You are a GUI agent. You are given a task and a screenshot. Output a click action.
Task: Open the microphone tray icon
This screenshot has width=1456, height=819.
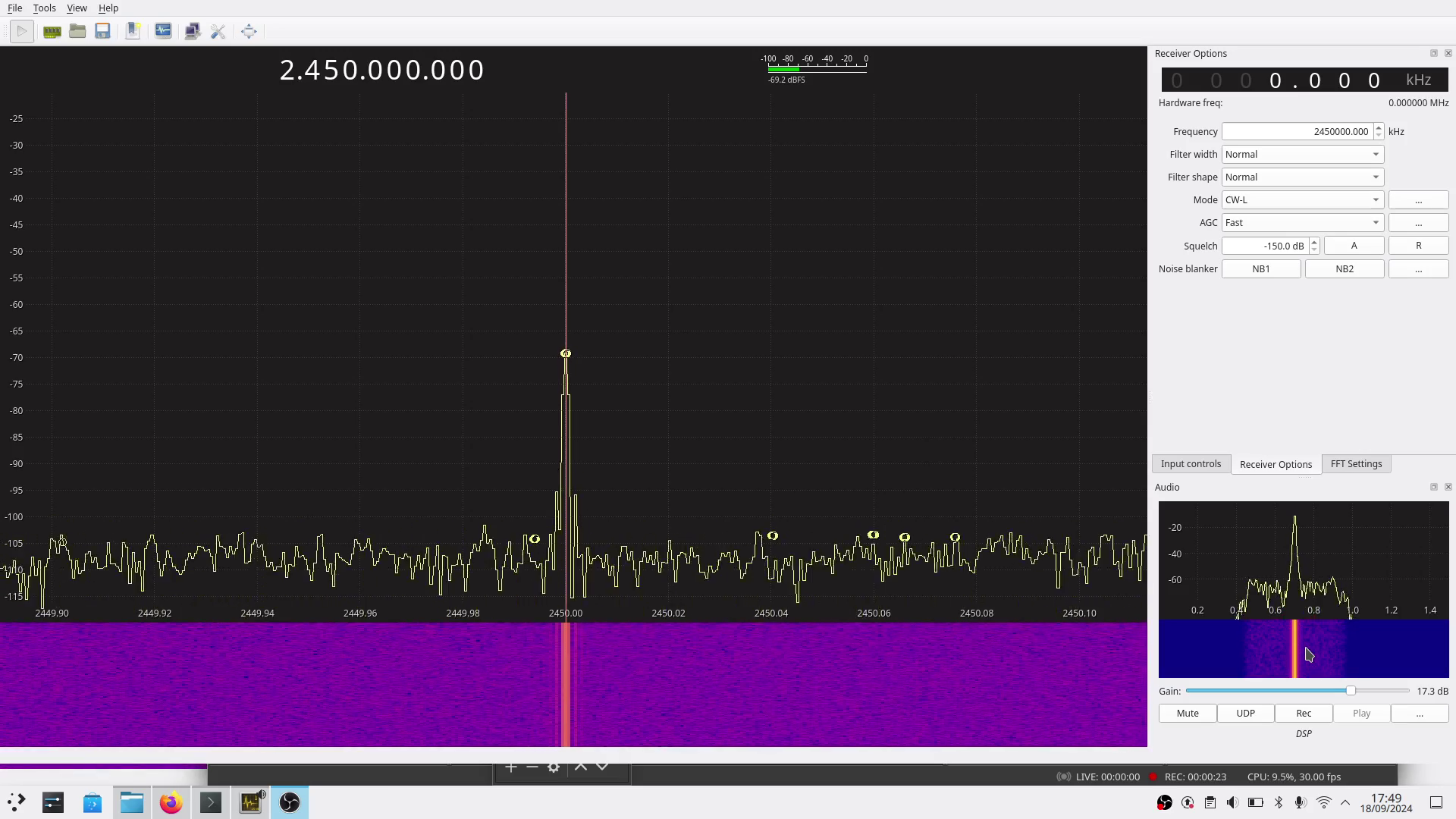1300,802
